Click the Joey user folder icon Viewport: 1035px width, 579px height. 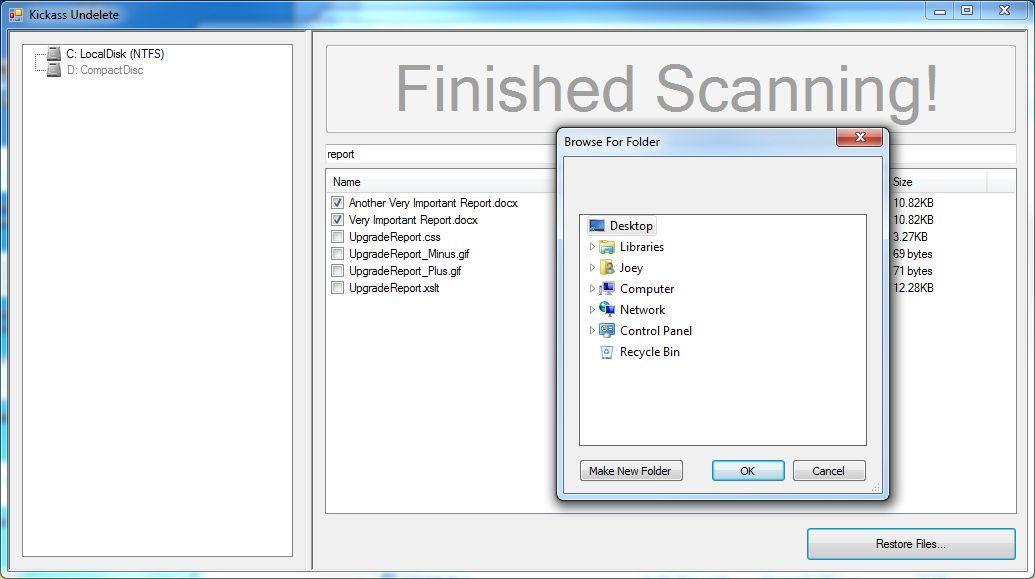[607, 268]
